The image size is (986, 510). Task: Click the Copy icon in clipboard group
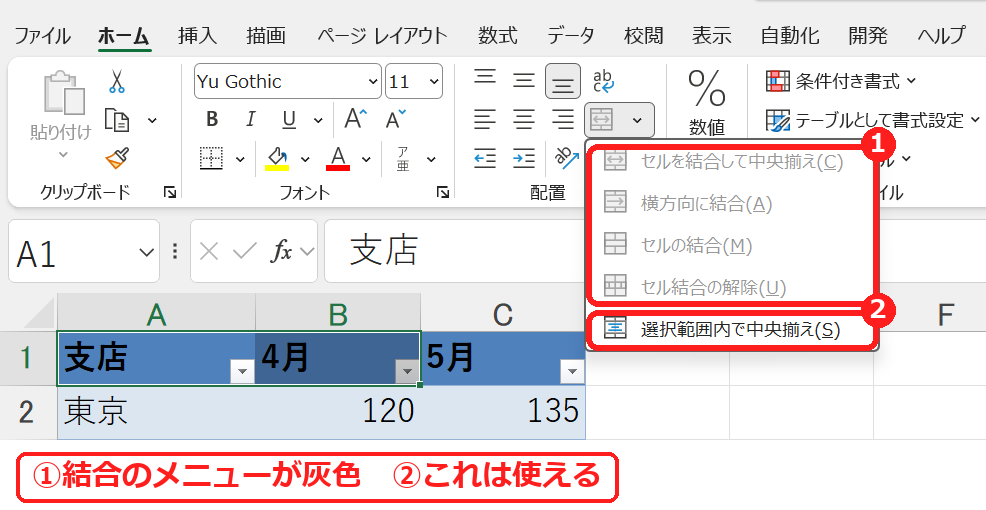coord(117,119)
